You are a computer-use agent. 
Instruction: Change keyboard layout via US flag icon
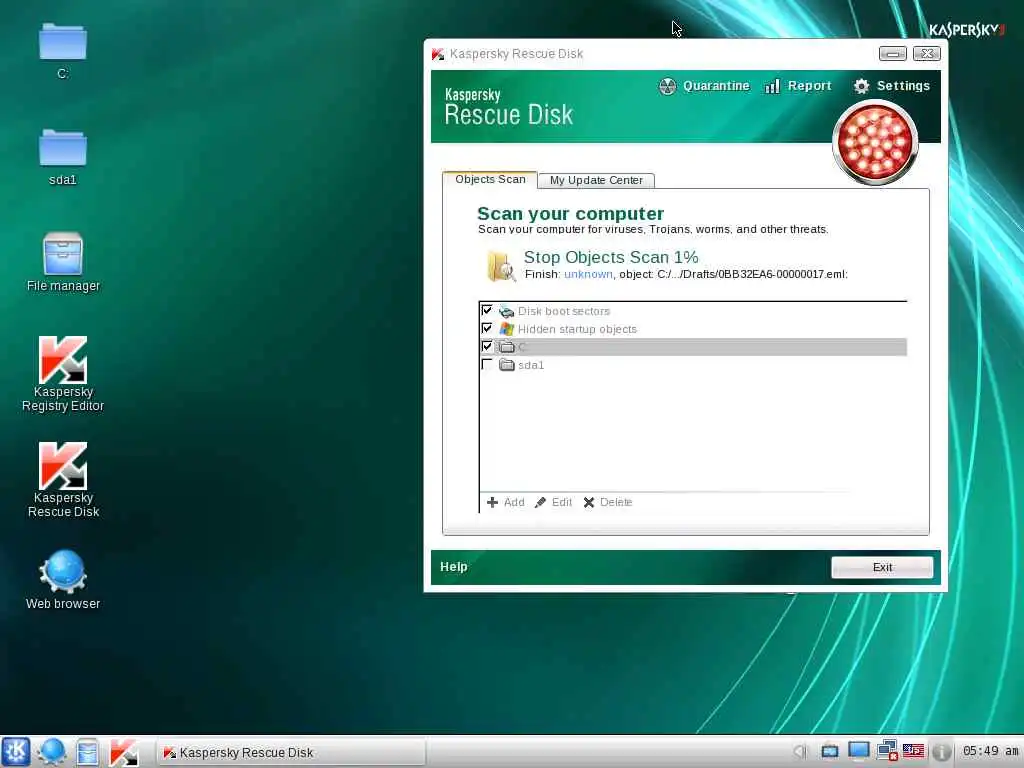point(913,752)
